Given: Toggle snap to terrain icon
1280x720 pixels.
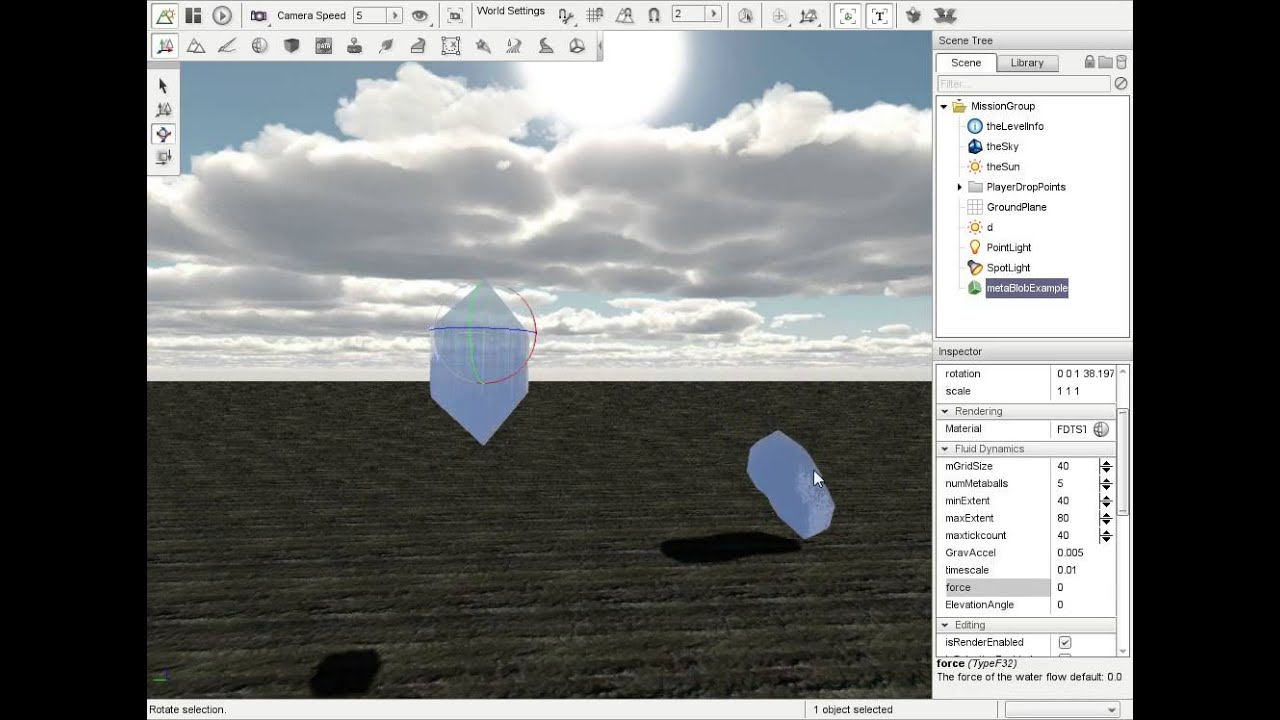Looking at the screenshot, I should coord(625,15).
